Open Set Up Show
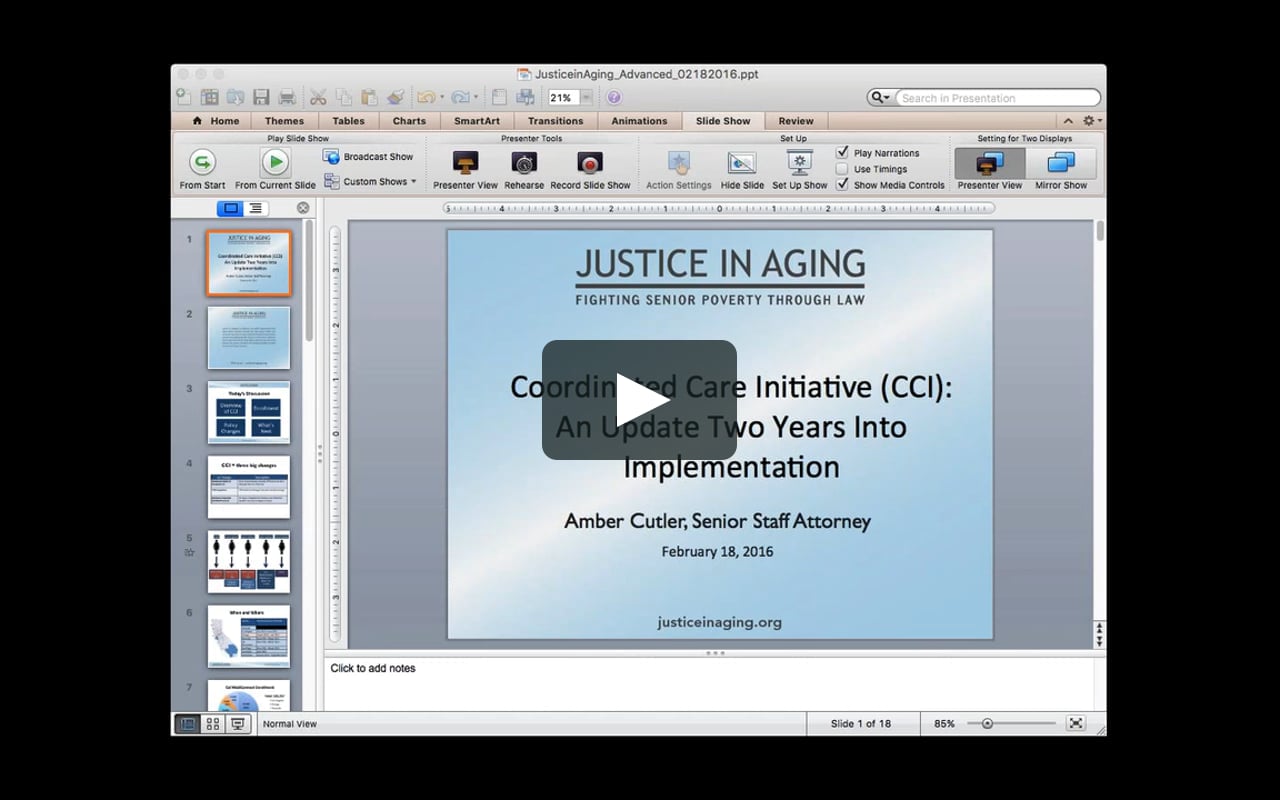Viewport: 1280px width, 800px height. click(800, 169)
